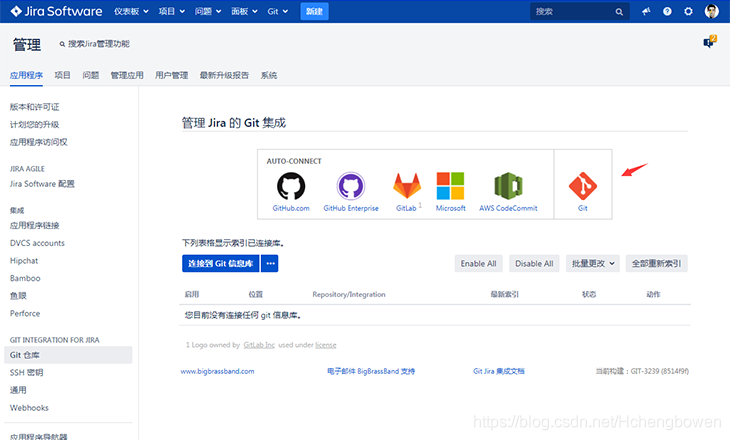730x440 pixels.
Task: Click the Disable All button
Action: pos(534,264)
